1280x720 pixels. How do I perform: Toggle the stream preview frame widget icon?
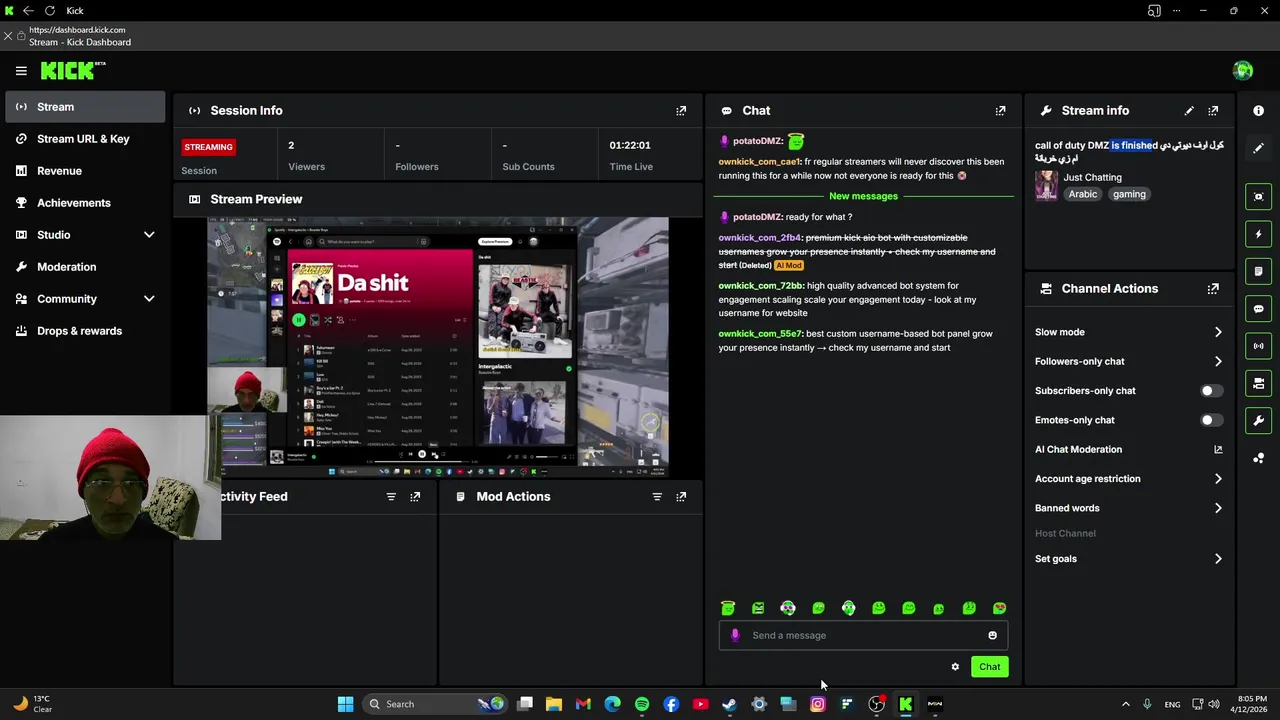[x=1259, y=197]
